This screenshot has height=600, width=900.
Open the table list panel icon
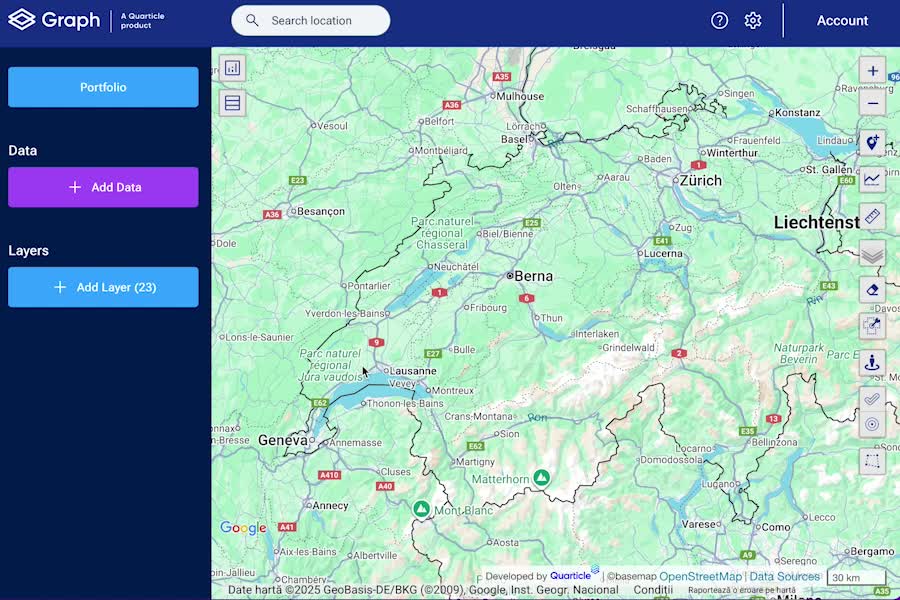(232, 103)
